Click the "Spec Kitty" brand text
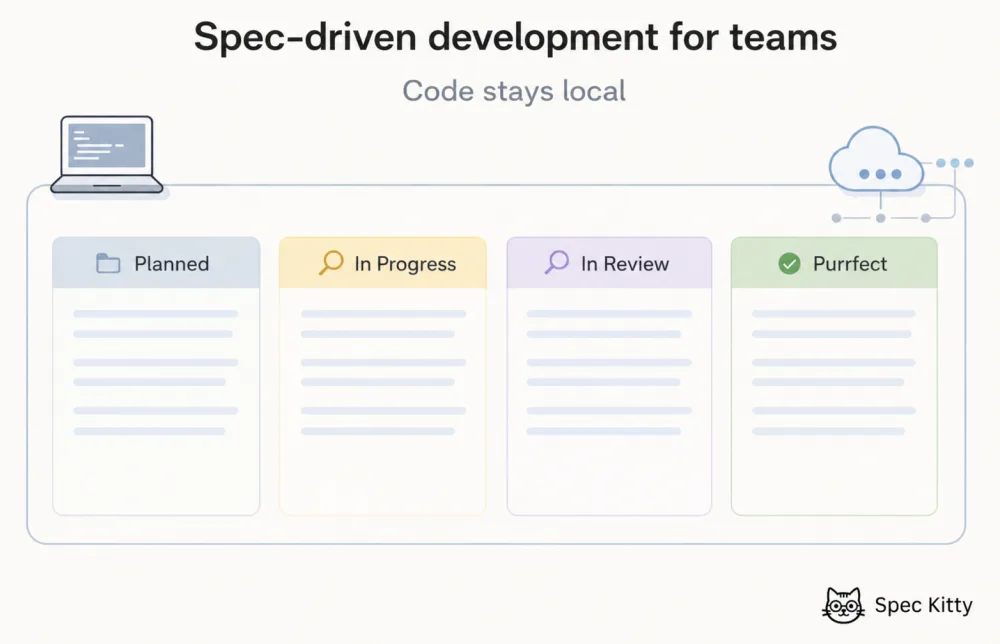Screen dimensions: 1000x644 point(923,604)
